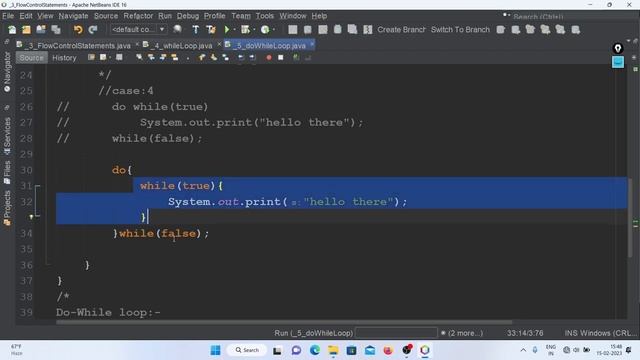Click the Run (_5_doWhileLoop) progress bar
The height and width of the screenshot is (360, 640).
coord(396,333)
